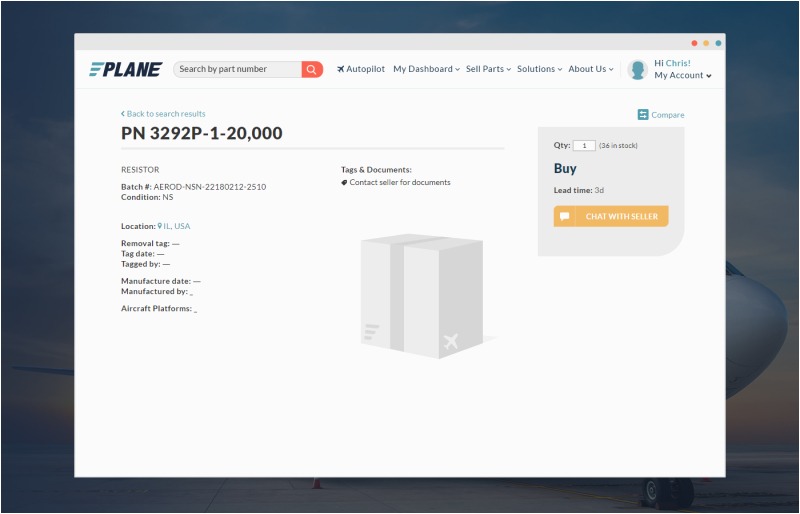Click the placeholder box product image
The image size is (800, 514).
coord(421,296)
